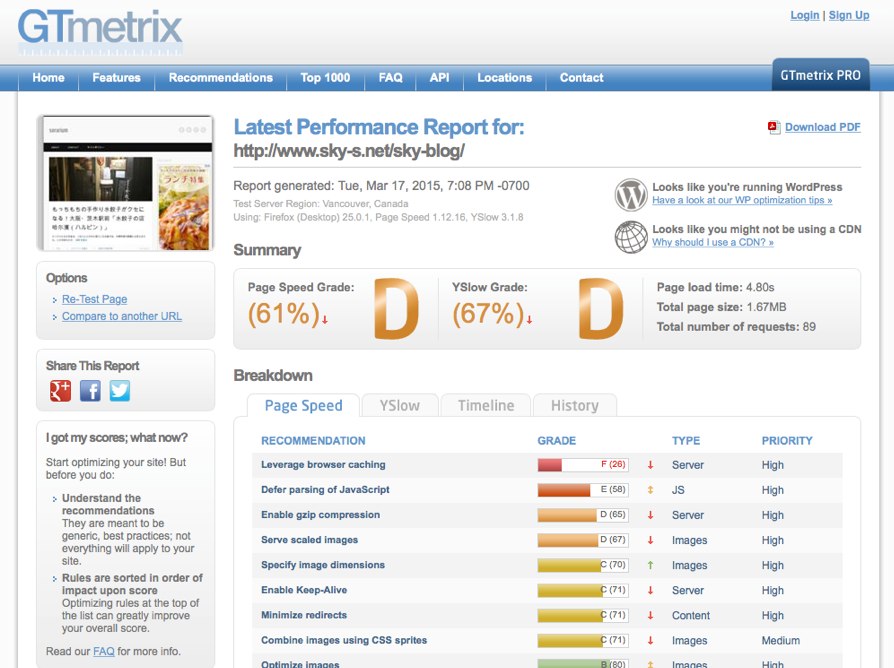Open the Features menu item
The width and height of the screenshot is (894, 668).
116,78
